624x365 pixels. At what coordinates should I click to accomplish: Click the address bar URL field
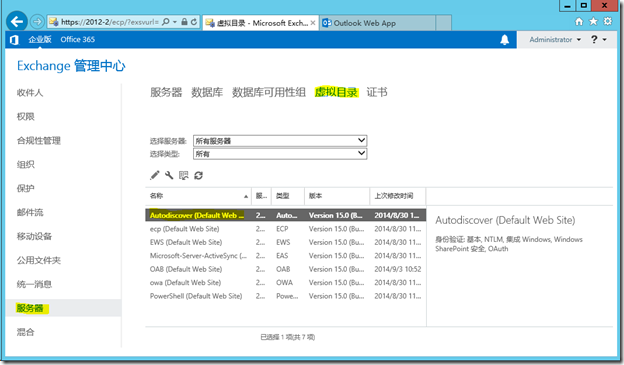tap(109, 22)
